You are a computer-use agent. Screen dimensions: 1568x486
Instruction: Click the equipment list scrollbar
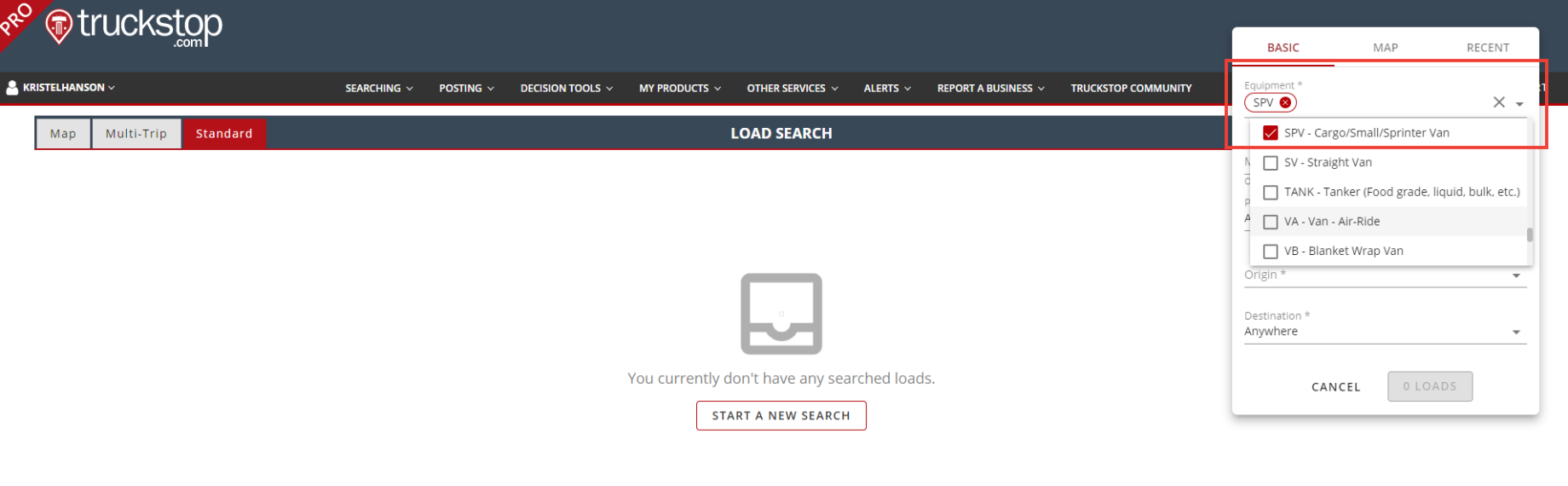coord(1530,234)
